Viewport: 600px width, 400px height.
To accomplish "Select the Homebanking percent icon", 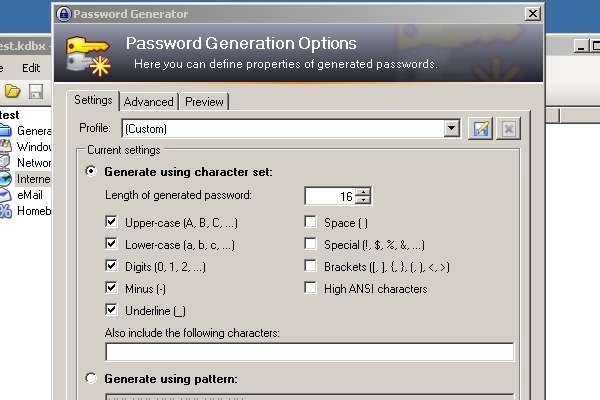I will click(5, 211).
